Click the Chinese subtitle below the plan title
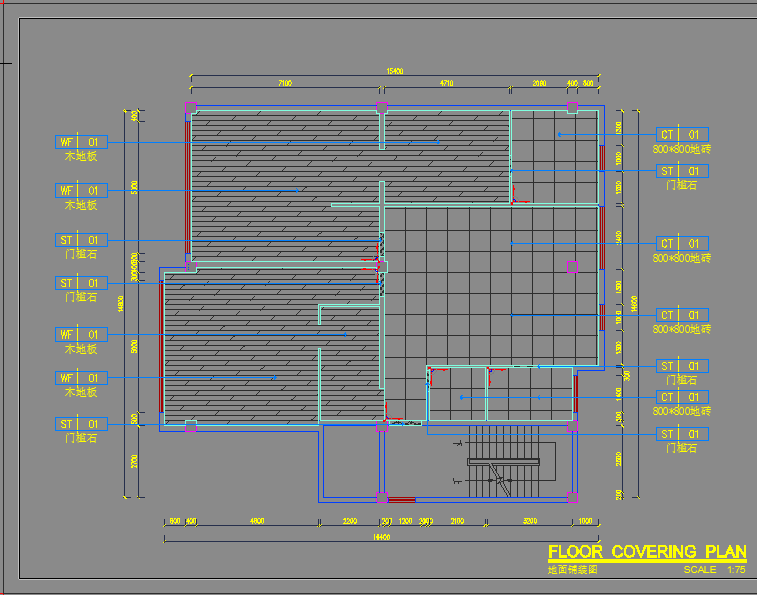The image size is (757, 595). [x=572, y=570]
